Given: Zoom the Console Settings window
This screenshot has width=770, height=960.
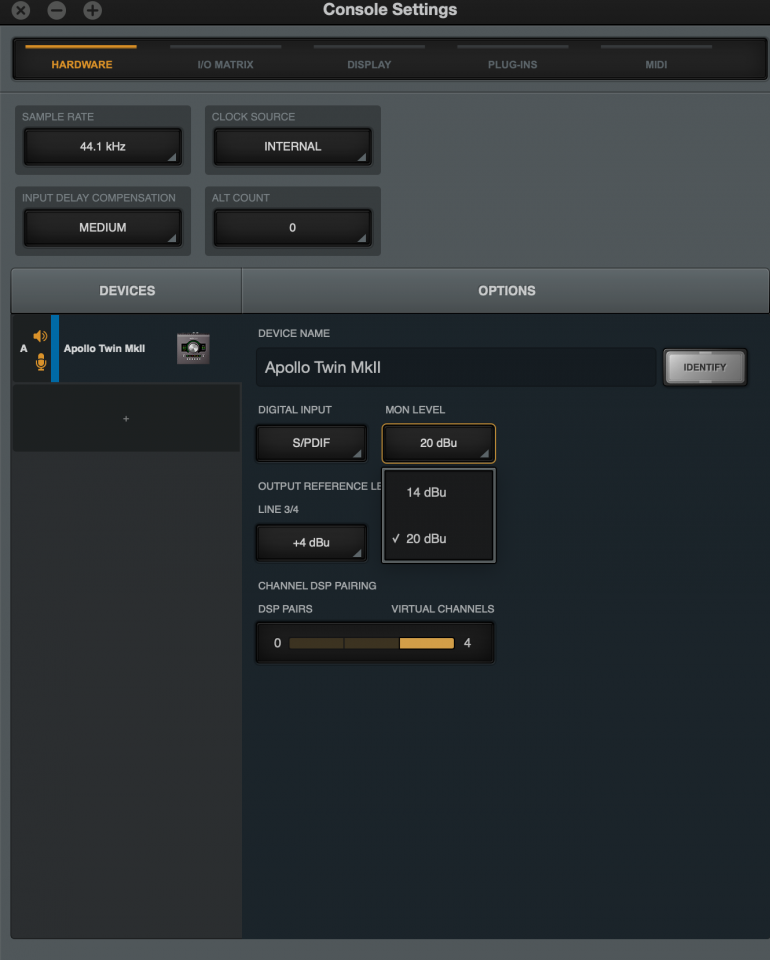Looking at the screenshot, I should [x=92, y=10].
